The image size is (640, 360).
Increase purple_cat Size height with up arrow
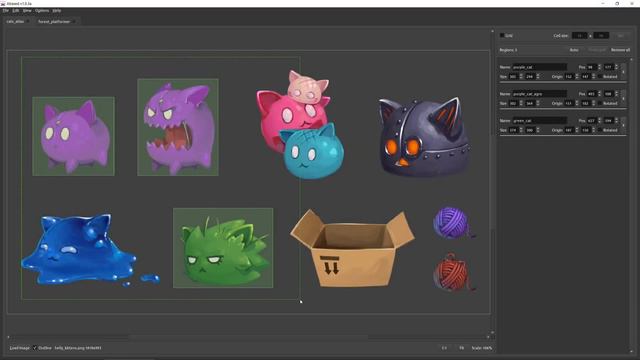pyautogui.click(x=538, y=75)
